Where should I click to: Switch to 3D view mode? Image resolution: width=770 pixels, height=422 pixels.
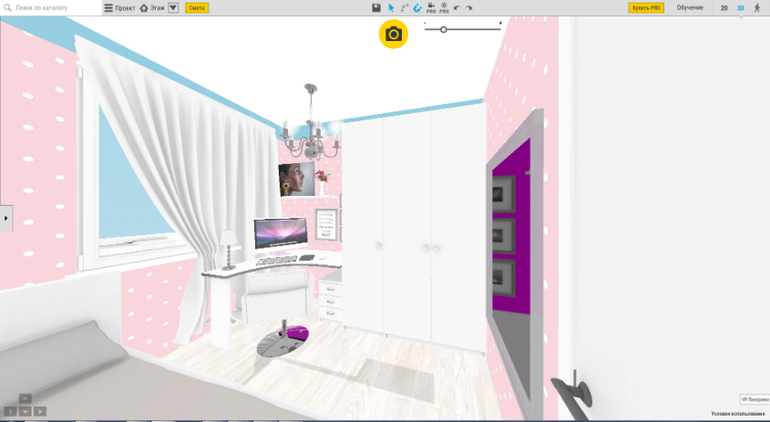(x=740, y=8)
